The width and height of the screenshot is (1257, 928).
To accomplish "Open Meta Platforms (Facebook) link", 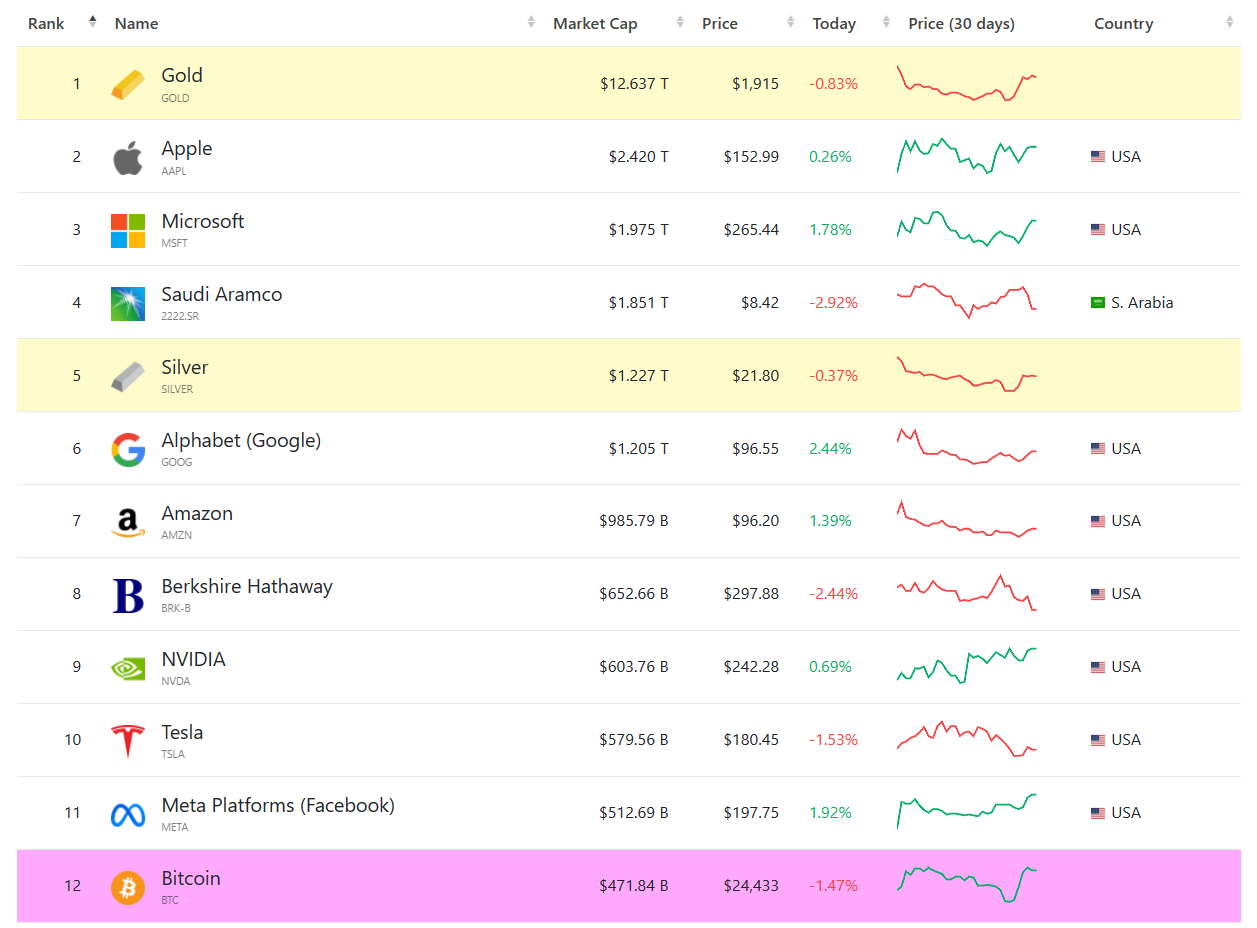I will pyautogui.click(x=278, y=806).
